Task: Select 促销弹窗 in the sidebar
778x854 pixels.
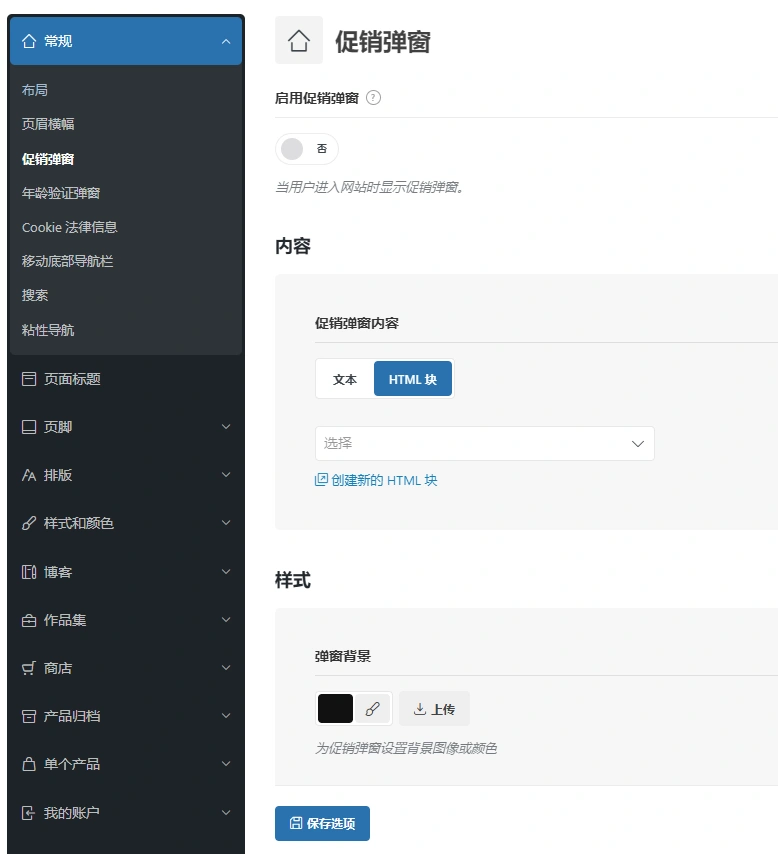Action: pos(48,159)
